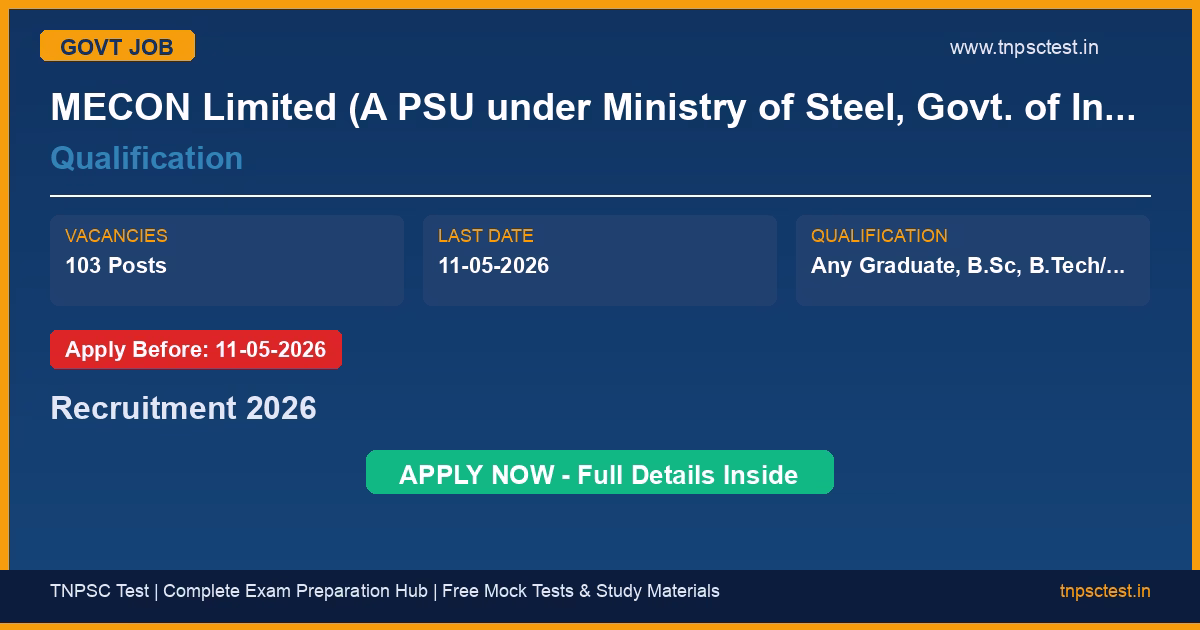Image resolution: width=1200 pixels, height=630 pixels.
Task: Click the orange QUALIFICATION card label
Action: 879,236
